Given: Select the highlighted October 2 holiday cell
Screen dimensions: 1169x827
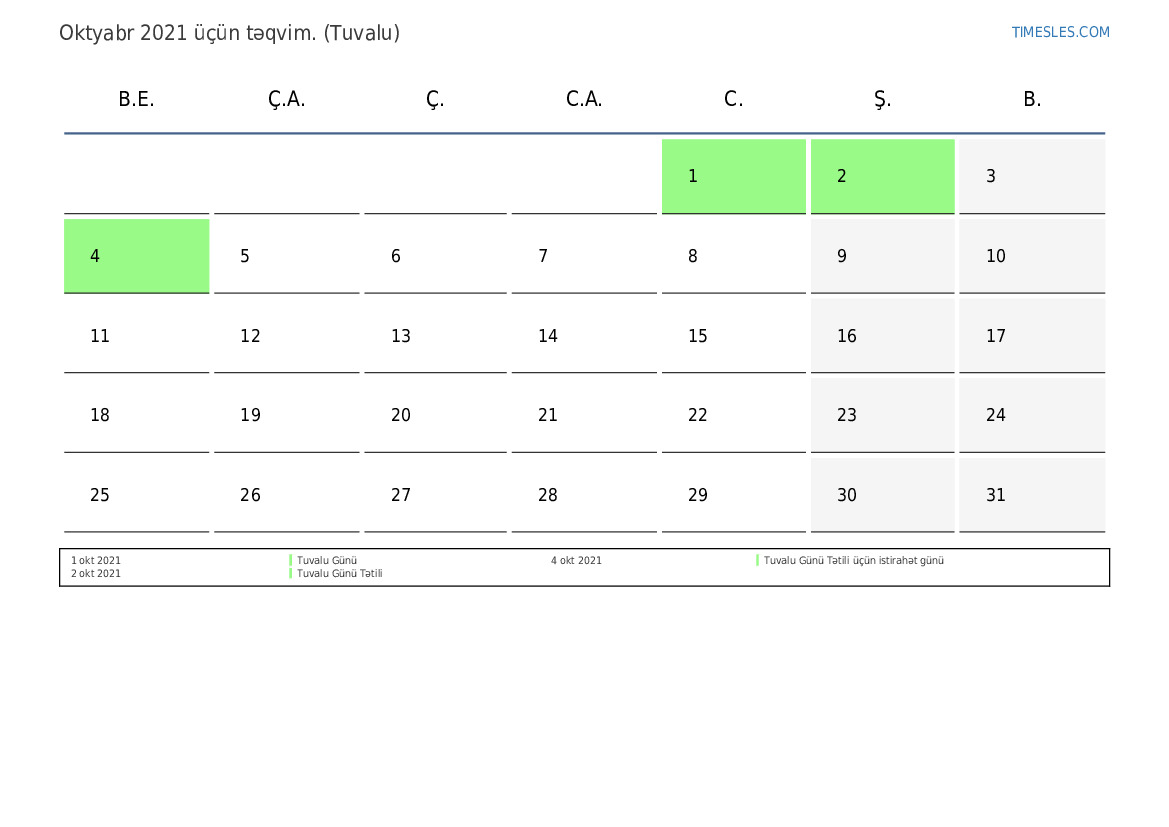Looking at the screenshot, I should pos(882,176).
